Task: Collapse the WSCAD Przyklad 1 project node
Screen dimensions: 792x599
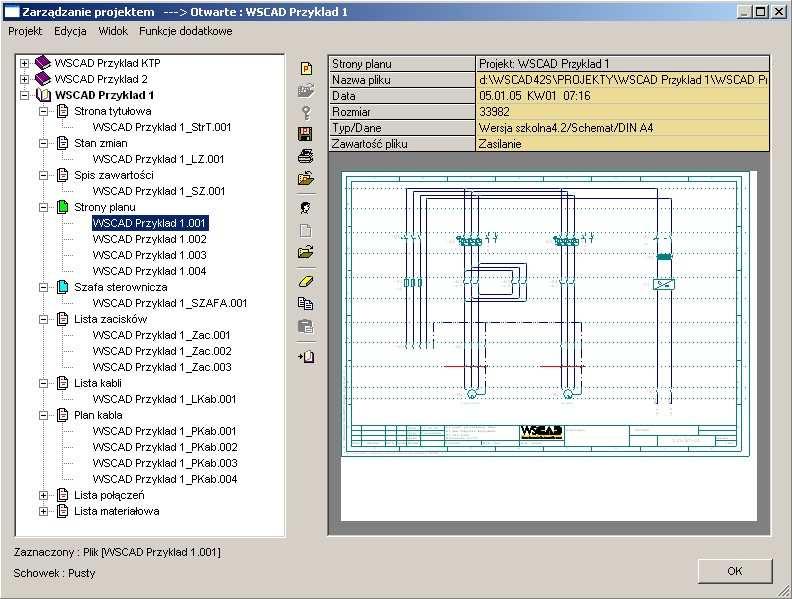Action: click(x=24, y=95)
